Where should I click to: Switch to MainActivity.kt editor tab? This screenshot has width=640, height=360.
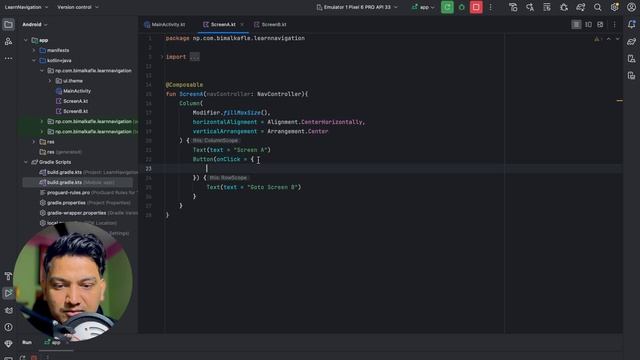(164, 24)
